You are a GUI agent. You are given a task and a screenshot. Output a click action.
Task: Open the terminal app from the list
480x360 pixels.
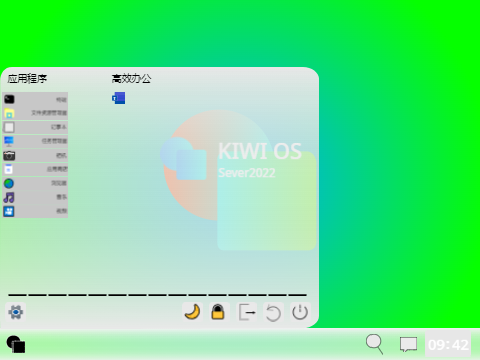point(35,99)
